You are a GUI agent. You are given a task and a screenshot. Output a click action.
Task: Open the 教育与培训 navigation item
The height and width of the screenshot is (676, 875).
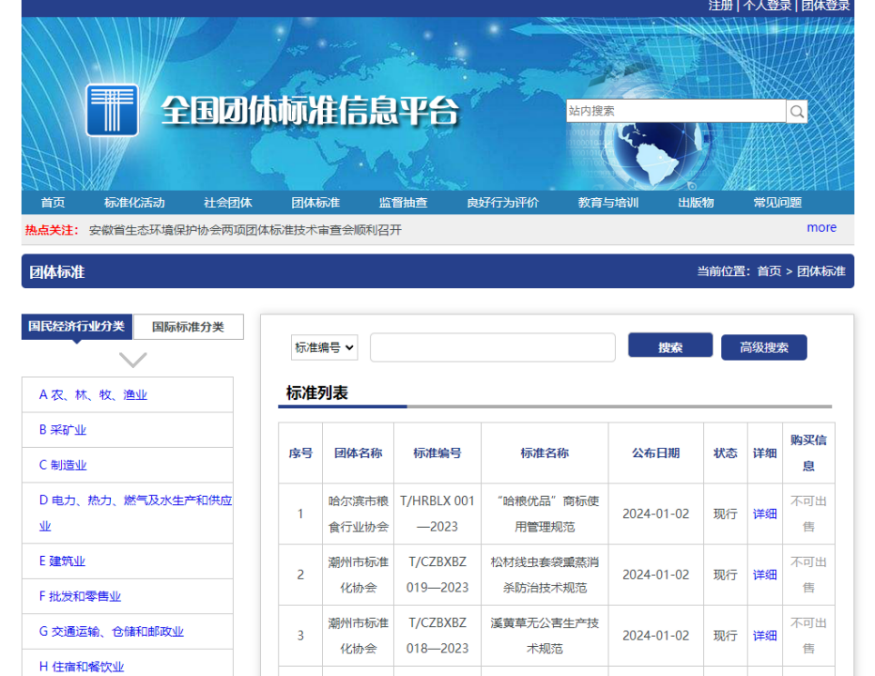(x=608, y=203)
